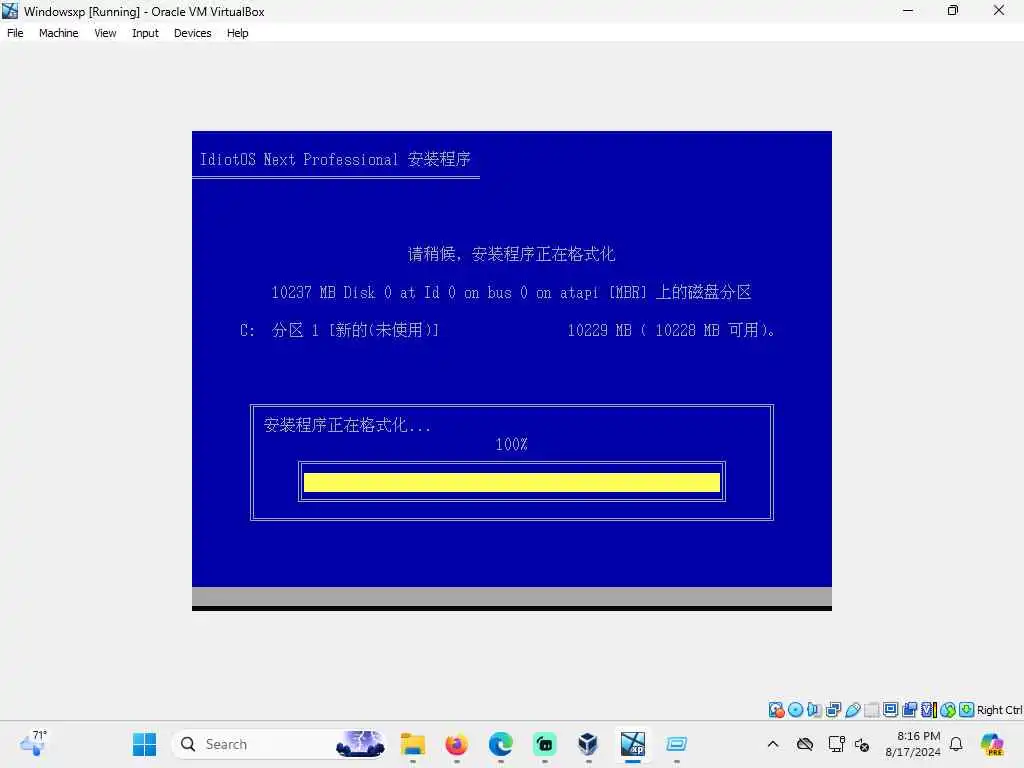Viewport: 1024px width, 768px height.
Task: Click the muted volume tray icon
Action: (861, 744)
